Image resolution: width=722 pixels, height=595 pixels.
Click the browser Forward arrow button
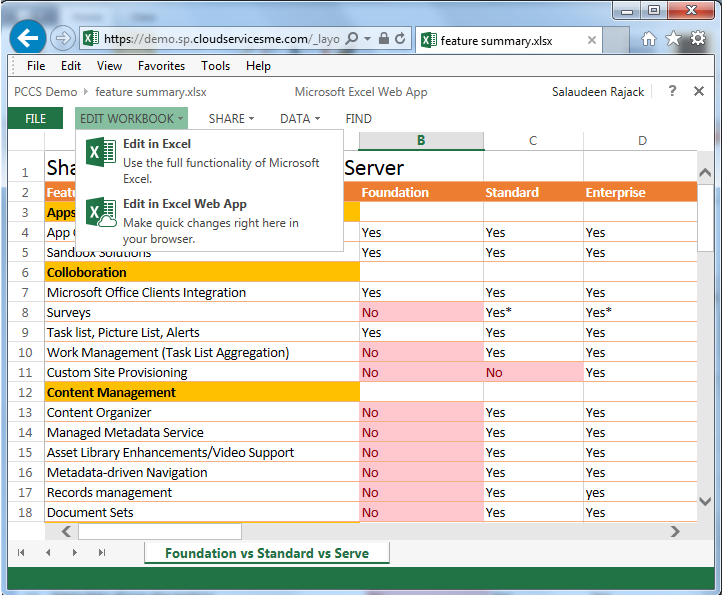click(x=63, y=38)
